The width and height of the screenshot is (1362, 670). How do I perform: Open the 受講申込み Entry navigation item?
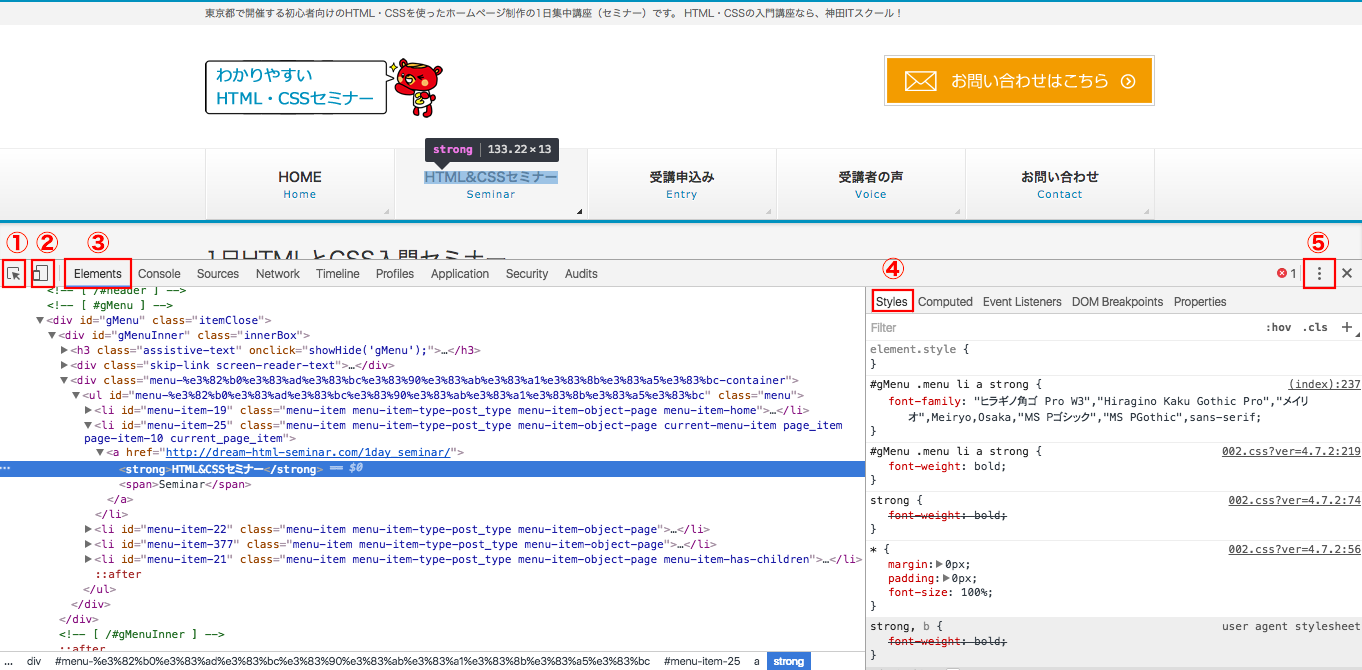tap(682, 184)
